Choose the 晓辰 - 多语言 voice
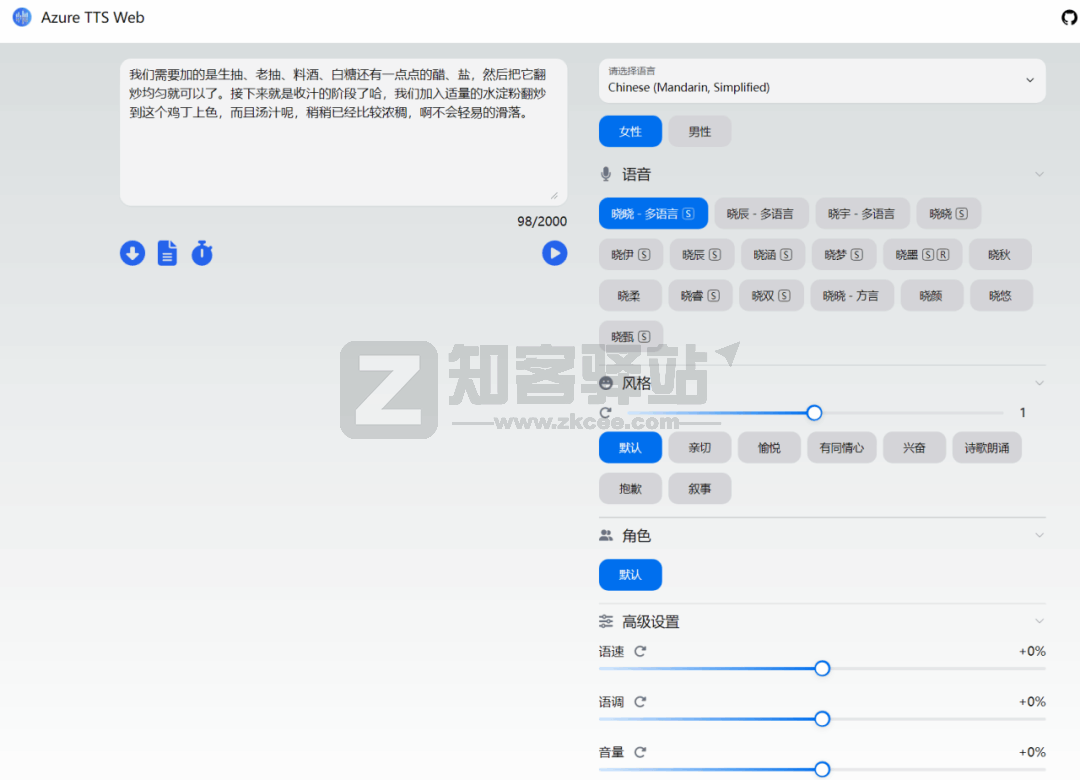 [x=761, y=213]
